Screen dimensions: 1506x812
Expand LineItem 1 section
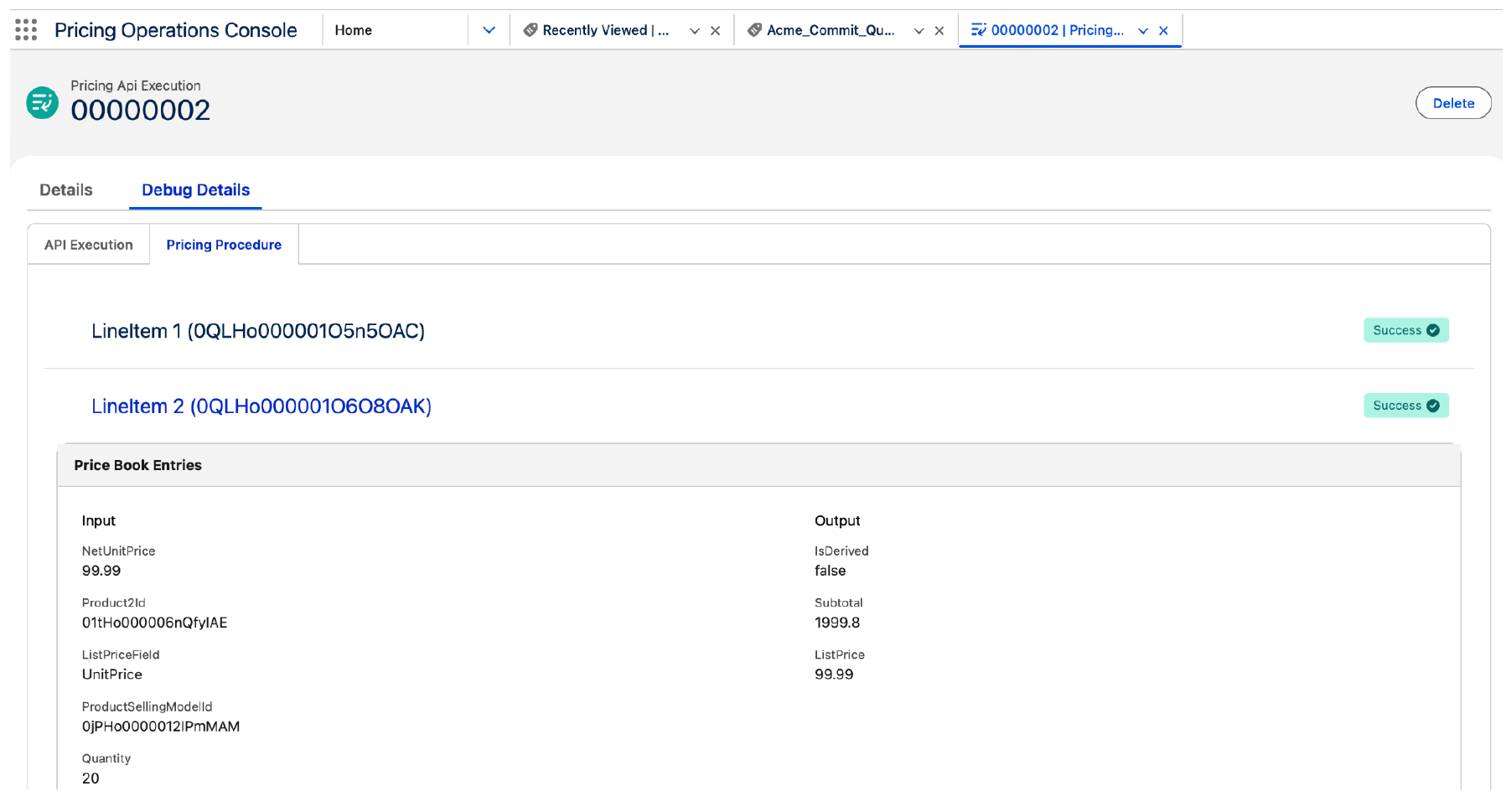click(258, 331)
